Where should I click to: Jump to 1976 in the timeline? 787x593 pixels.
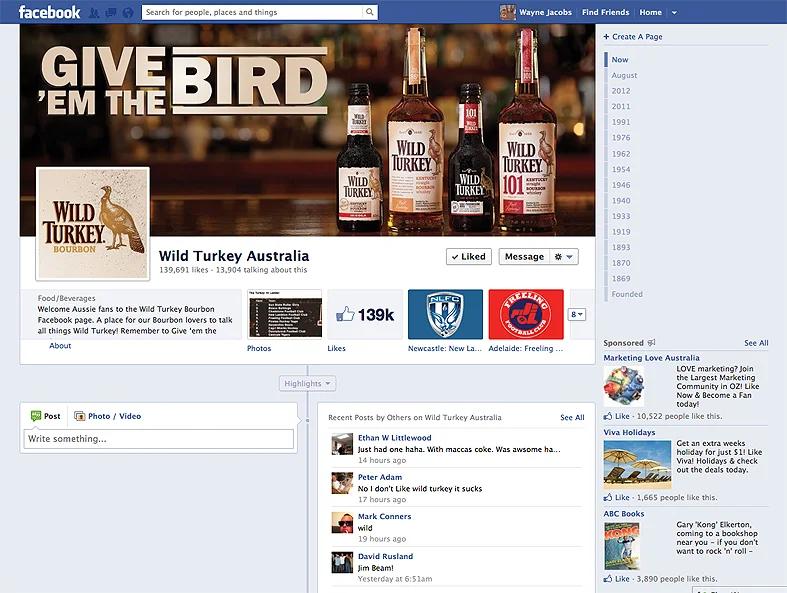click(x=621, y=138)
